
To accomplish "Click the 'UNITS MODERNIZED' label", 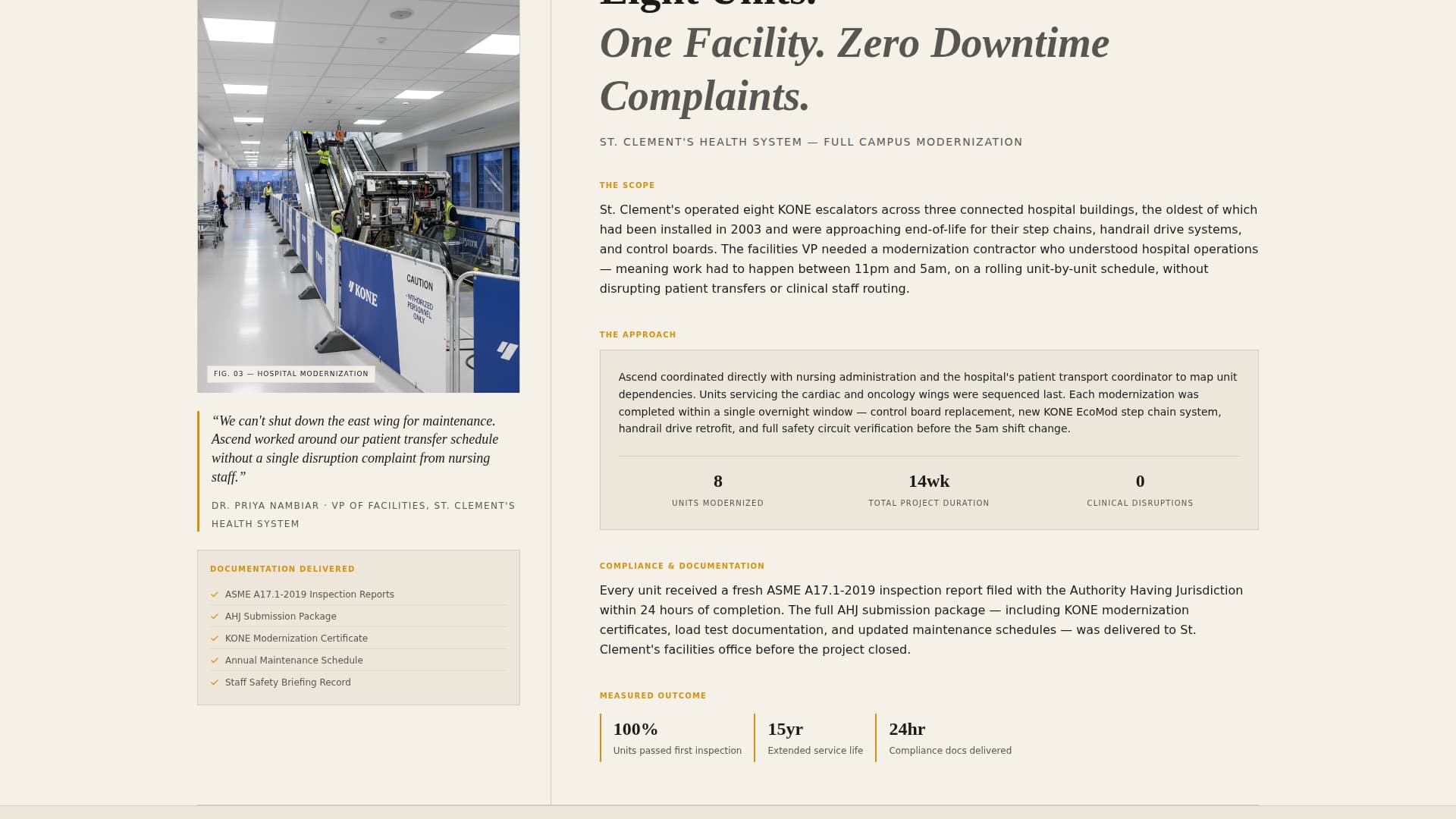I will pyautogui.click(x=717, y=503).
